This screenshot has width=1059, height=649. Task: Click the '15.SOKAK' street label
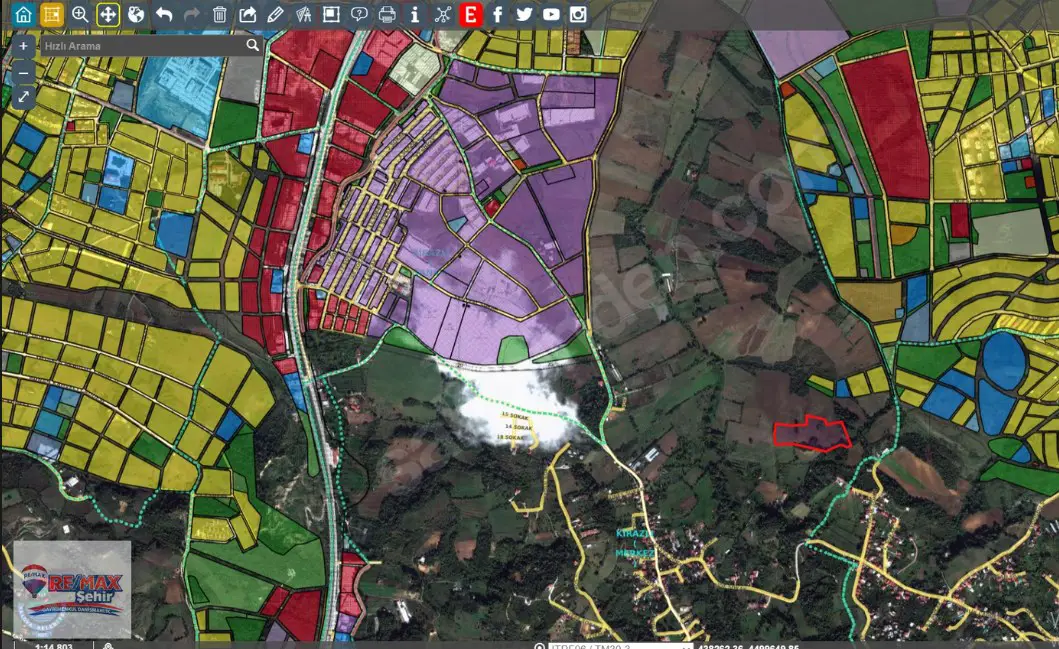[x=513, y=415]
